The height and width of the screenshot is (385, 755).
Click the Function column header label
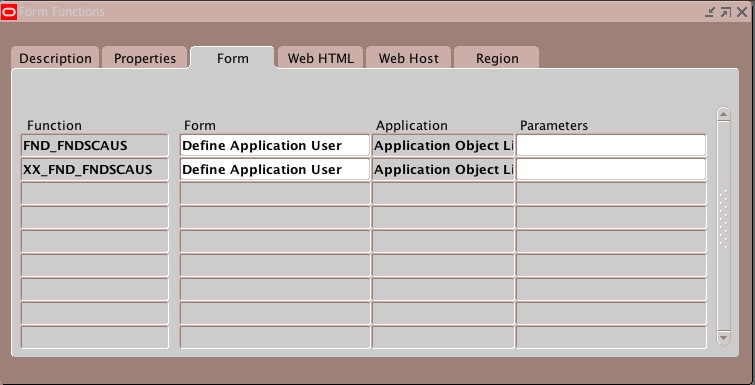point(54,126)
